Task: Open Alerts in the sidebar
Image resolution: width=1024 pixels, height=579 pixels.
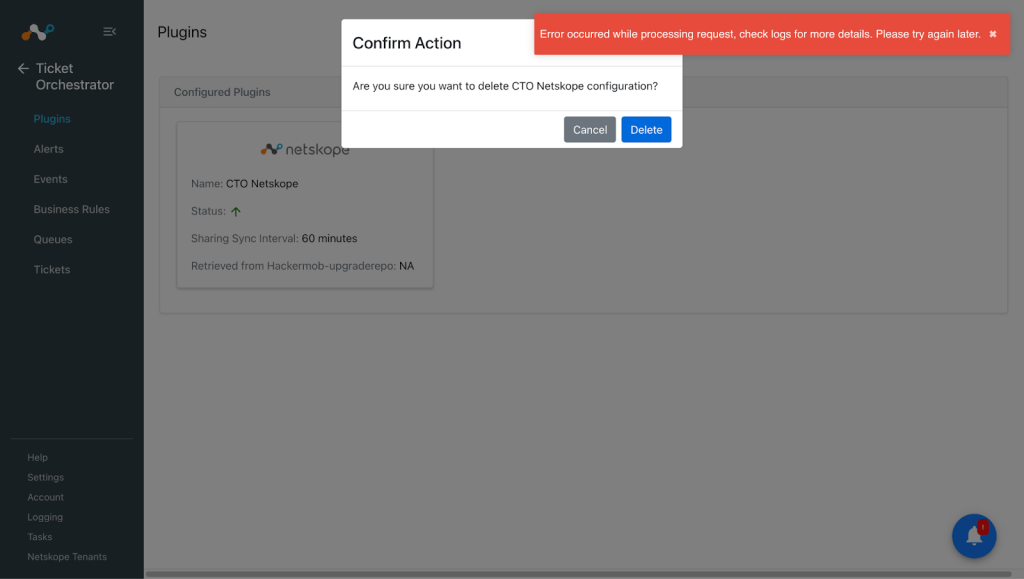Action: pos(48,149)
